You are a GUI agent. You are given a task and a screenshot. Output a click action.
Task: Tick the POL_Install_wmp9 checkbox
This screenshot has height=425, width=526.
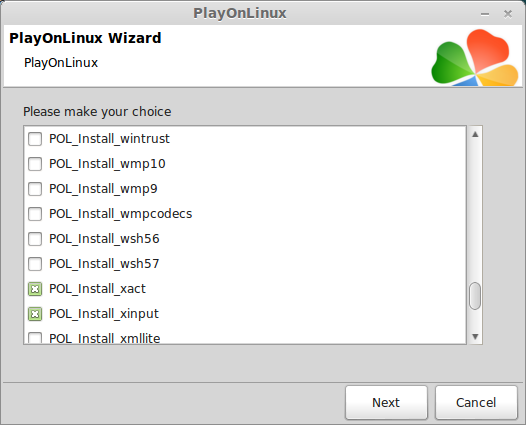tap(35, 189)
